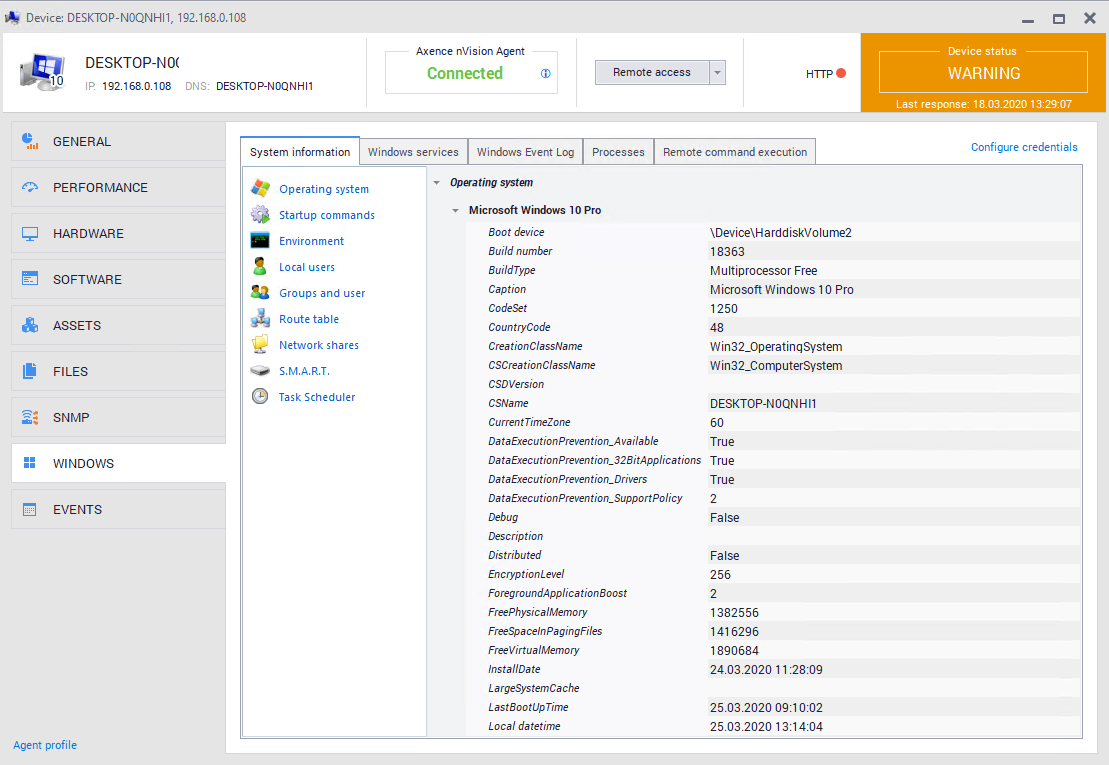Image resolution: width=1109 pixels, height=765 pixels.
Task: Click the WARNING device status box
Action: [984, 73]
